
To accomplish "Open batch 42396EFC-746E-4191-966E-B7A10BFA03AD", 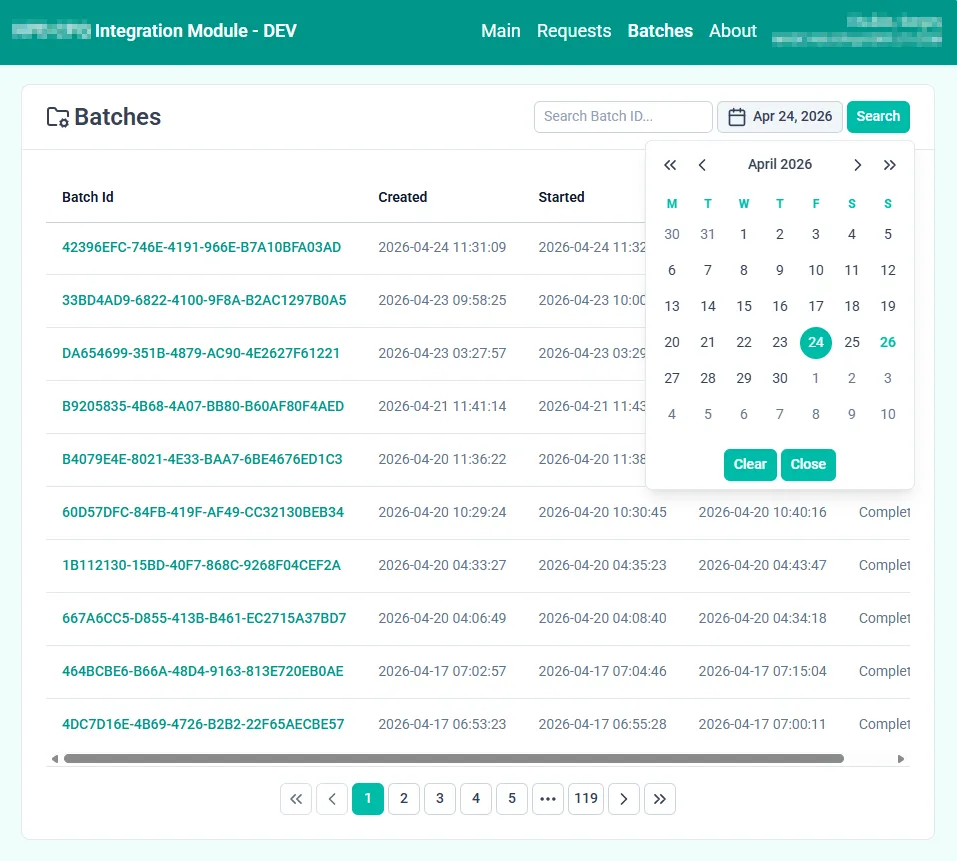I will click(x=201, y=247).
